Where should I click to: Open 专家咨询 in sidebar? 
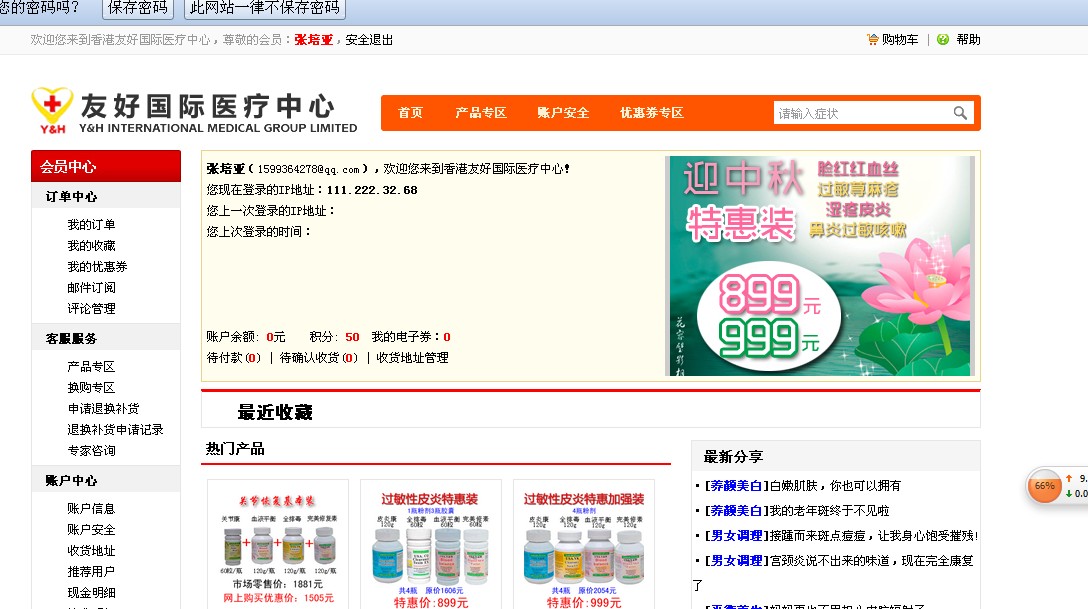(92, 450)
